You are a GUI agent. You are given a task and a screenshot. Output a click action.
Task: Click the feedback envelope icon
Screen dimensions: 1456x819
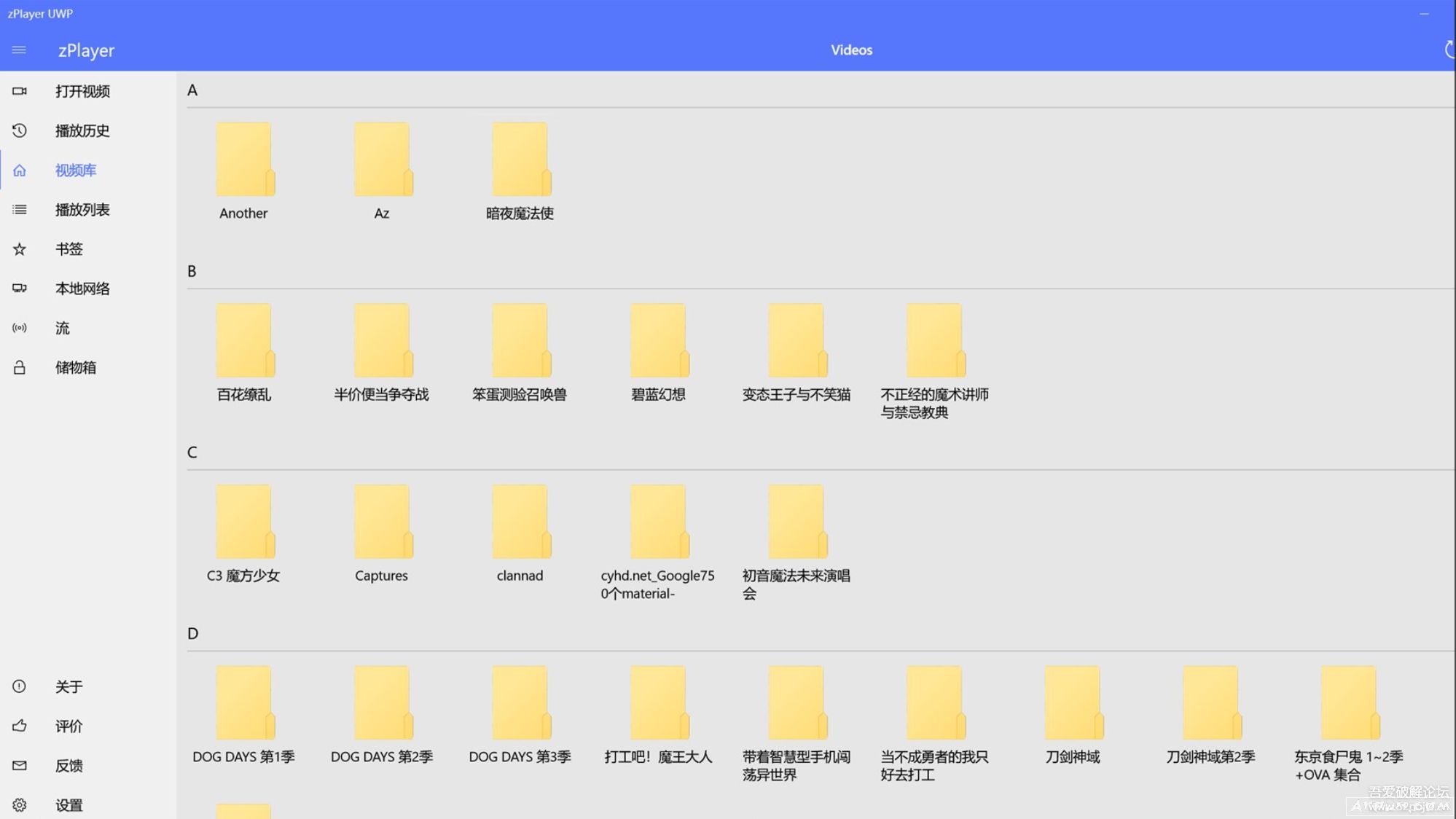20,766
